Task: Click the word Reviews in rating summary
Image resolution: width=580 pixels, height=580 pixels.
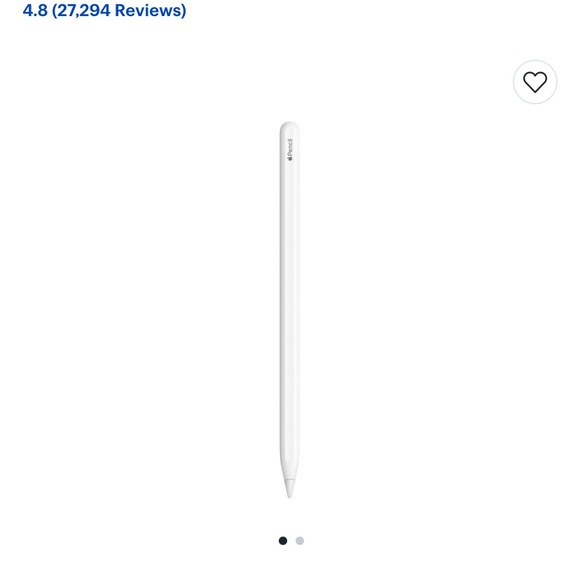Action: pos(148,10)
